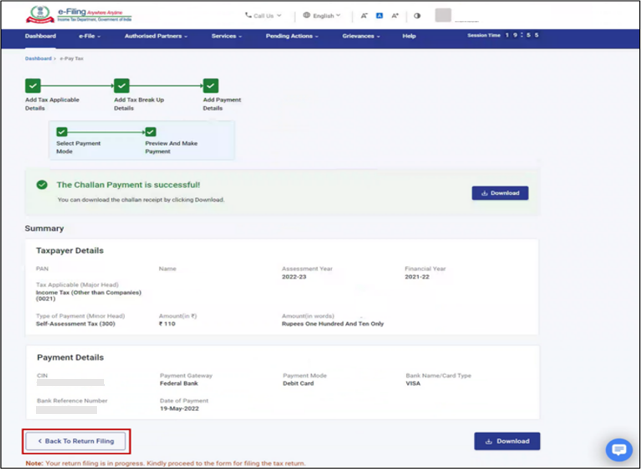Toggle the contrast mode icon
The height and width of the screenshot is (469, 643).
click(417, 16)
